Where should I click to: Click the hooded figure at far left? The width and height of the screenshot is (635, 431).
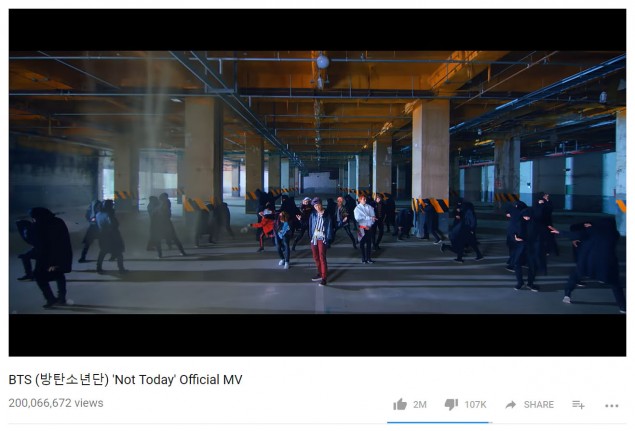(45, 256)
